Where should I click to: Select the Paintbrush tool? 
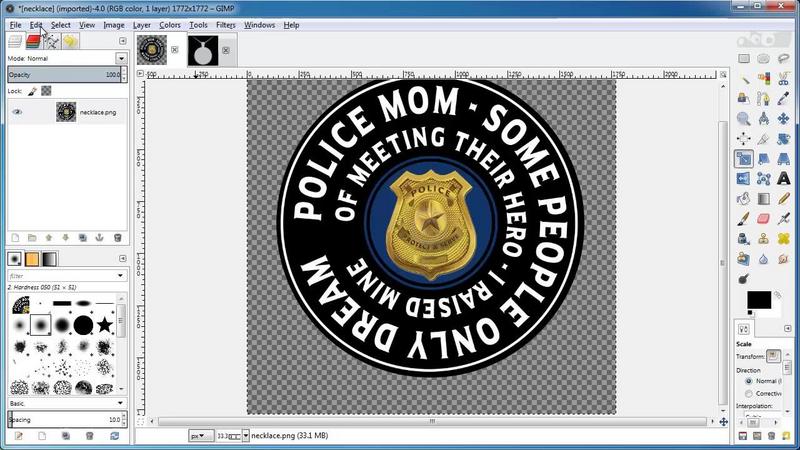744,218
